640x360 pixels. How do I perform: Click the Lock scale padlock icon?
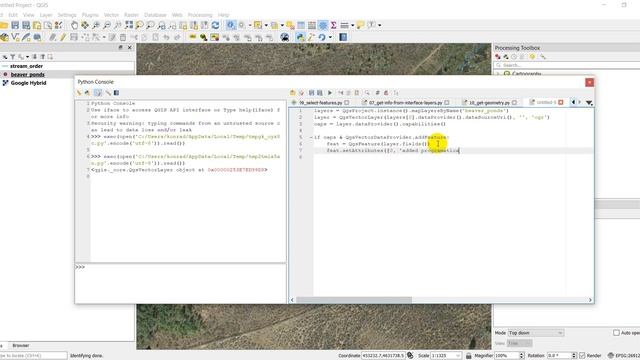coord(469,356)
